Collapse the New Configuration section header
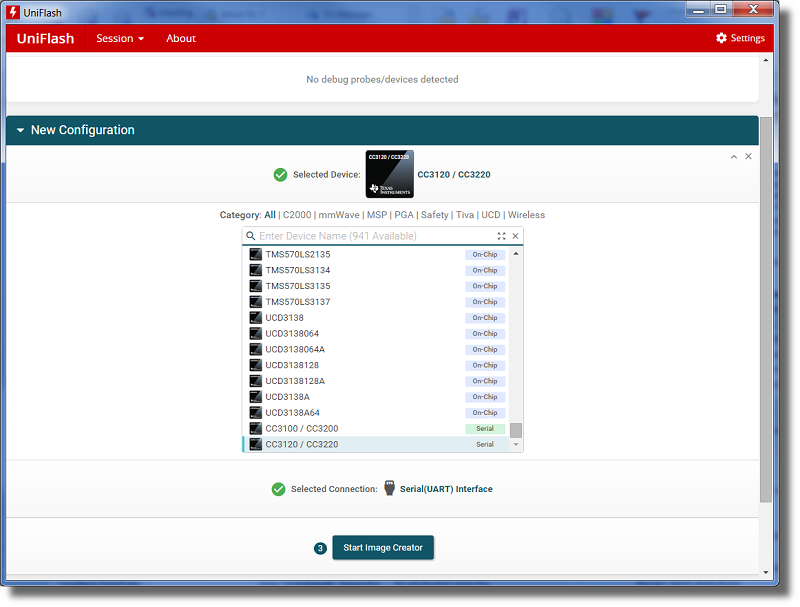This screenshot has height=607, width=800. click(x=20, y=130)
